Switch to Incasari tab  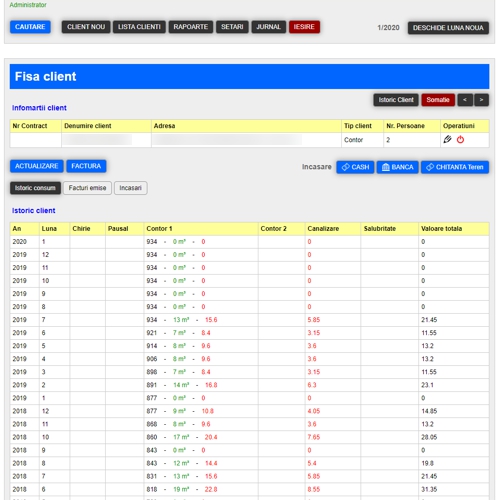pos(131,188)
